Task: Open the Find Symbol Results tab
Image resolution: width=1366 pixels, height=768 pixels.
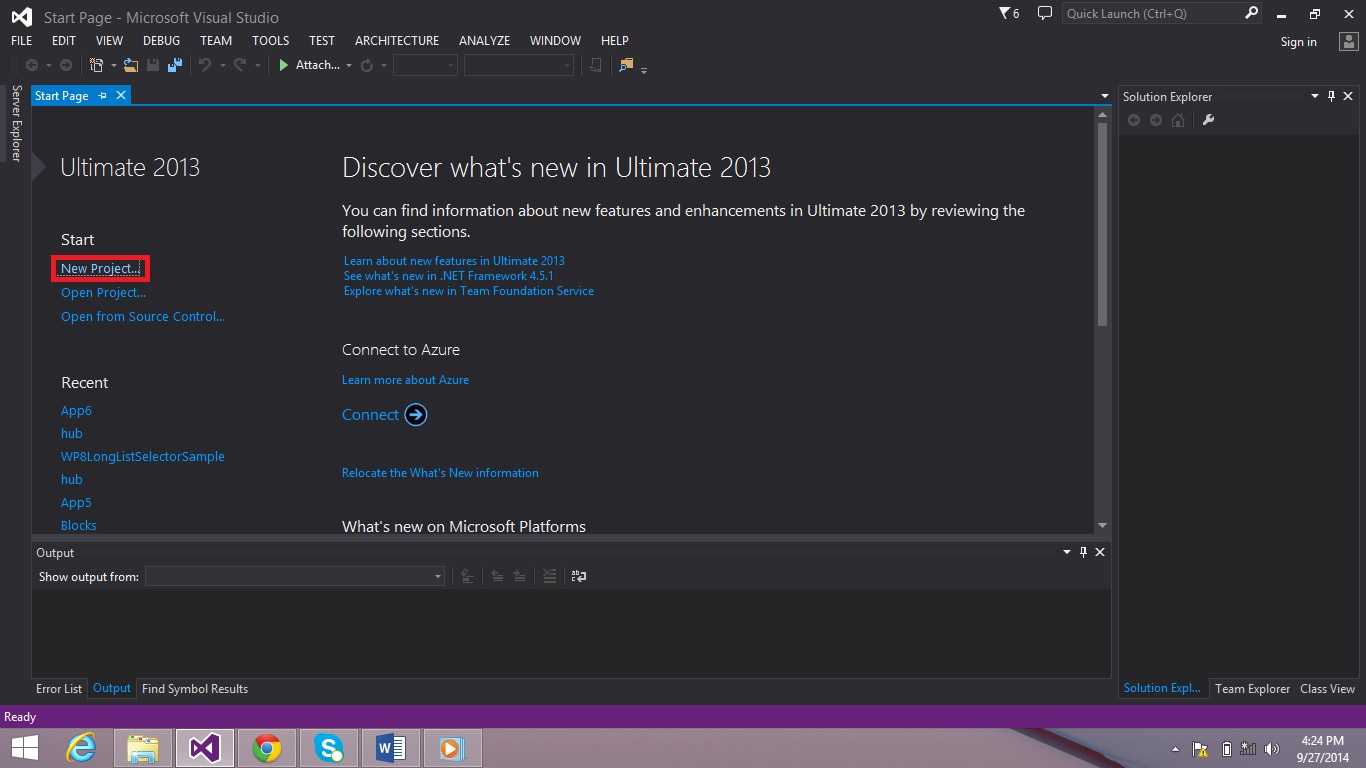Action: tap(195, 689)
